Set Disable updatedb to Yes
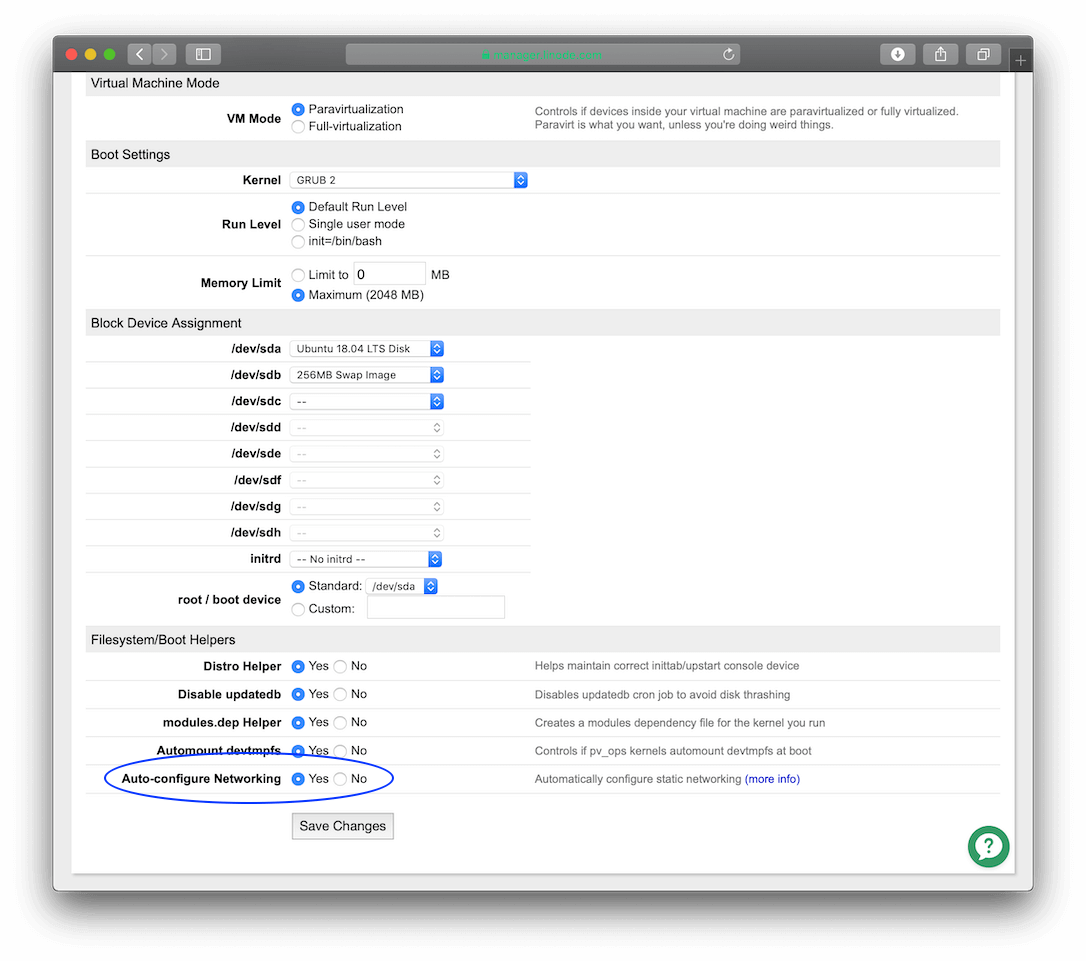 (298, 694)
